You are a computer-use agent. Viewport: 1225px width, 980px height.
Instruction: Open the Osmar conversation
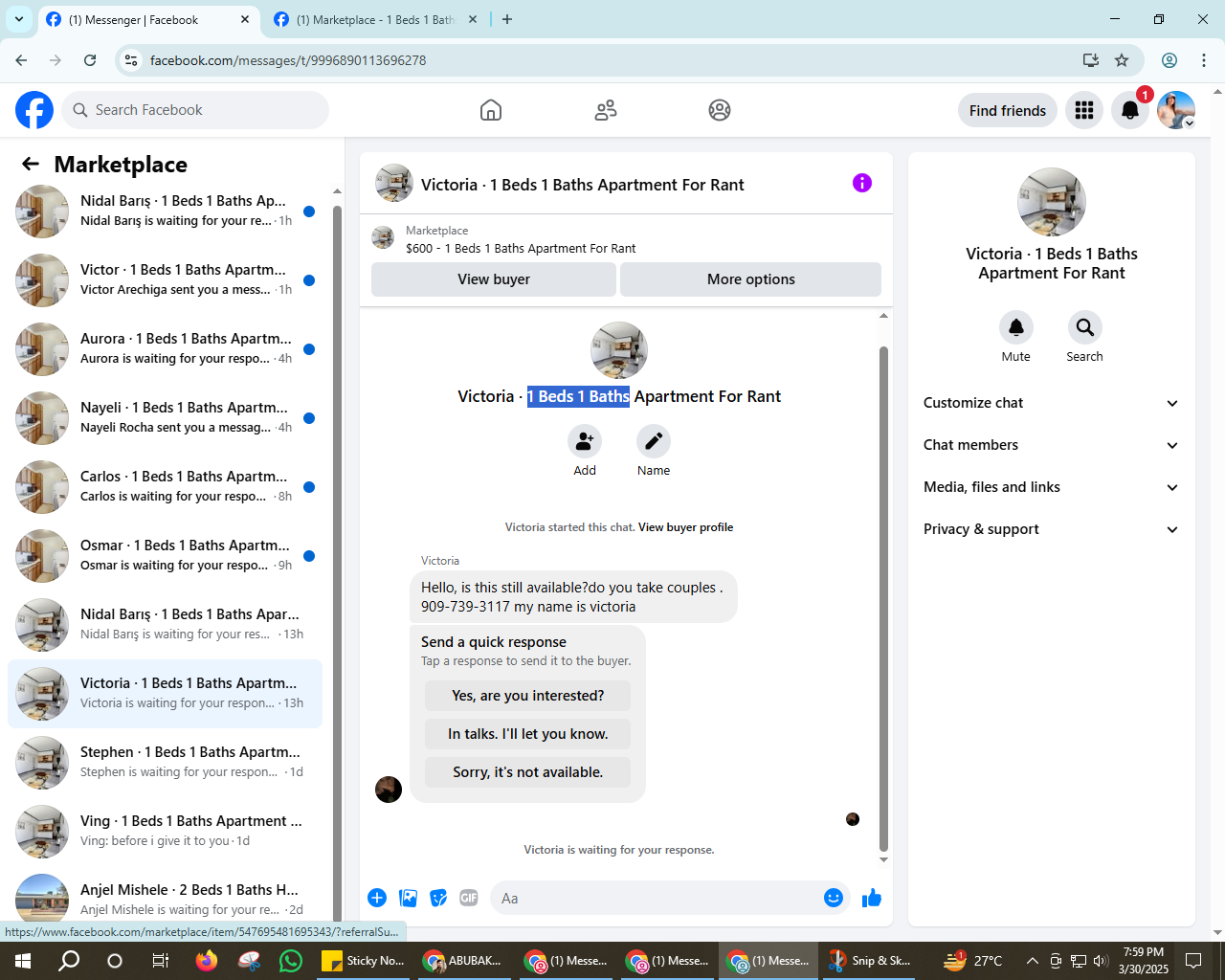tap(165, 556)
